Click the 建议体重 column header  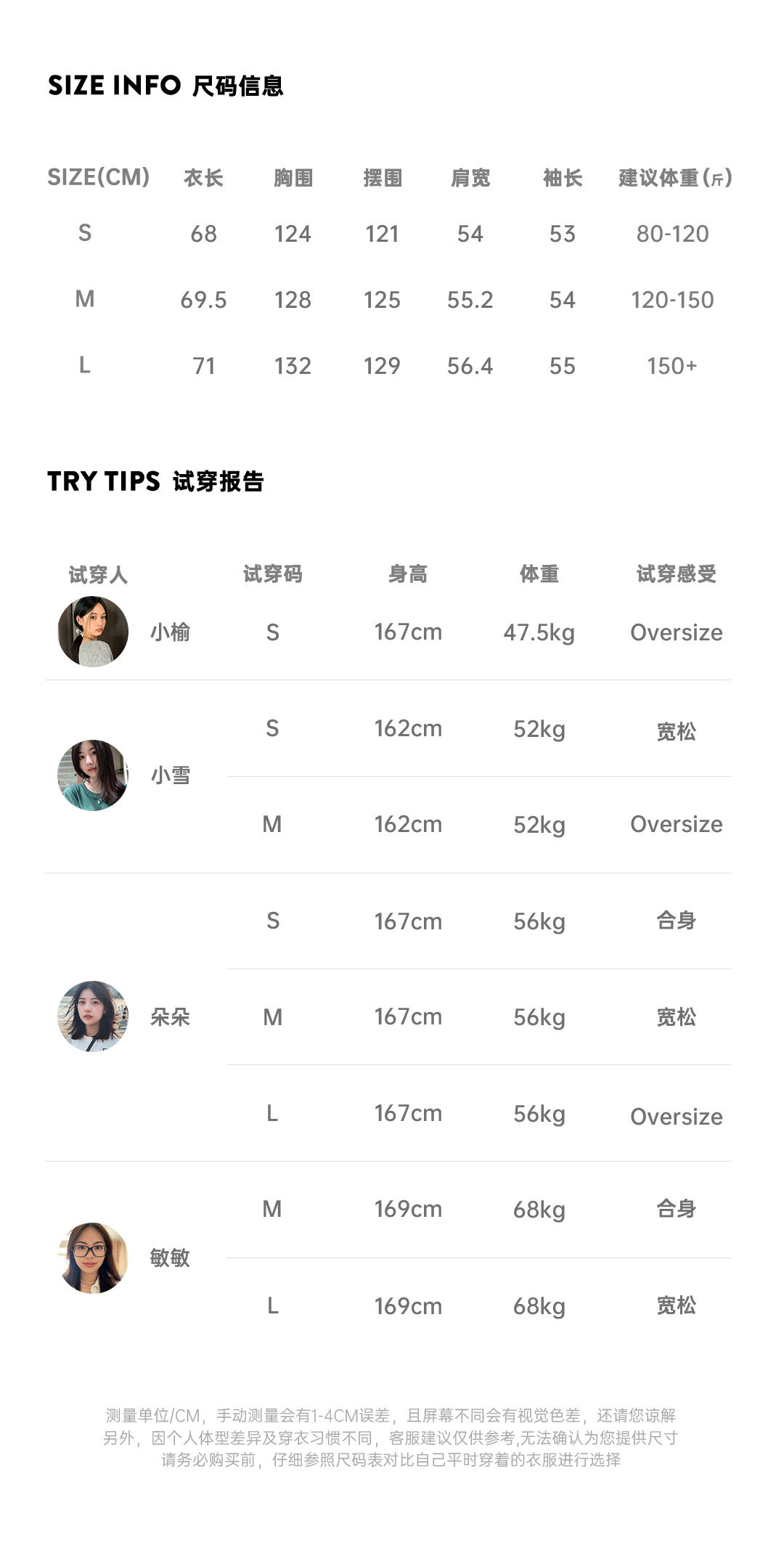point(674,178)
